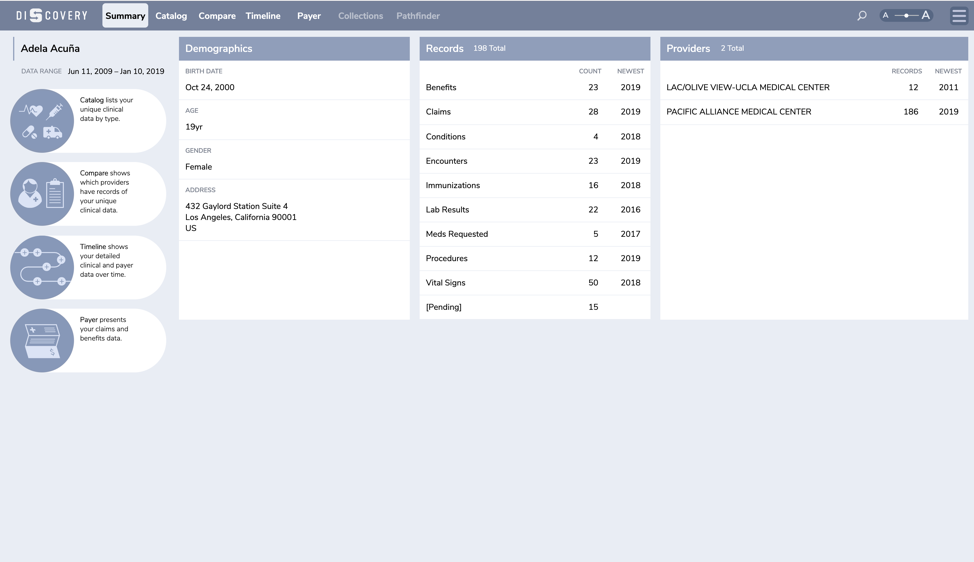The height and width of the screenshot is (562, 974).
Task: Select the Claims records row
Action: click(535, 112)
